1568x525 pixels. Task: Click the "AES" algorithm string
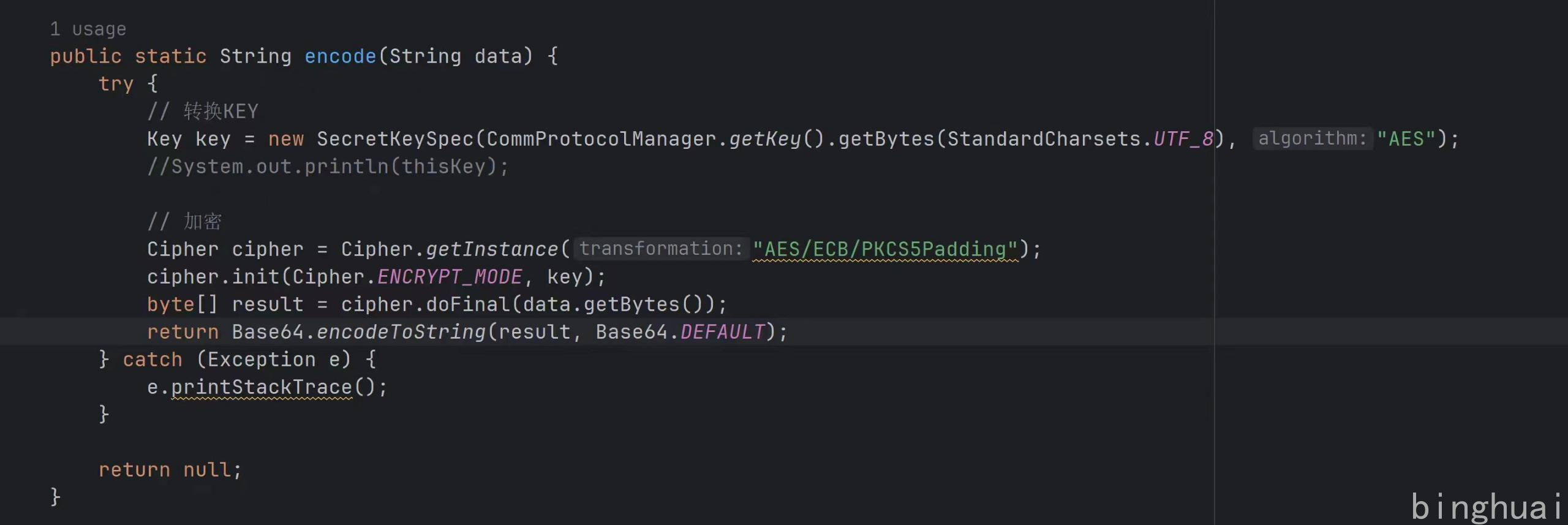[1406, 139]
